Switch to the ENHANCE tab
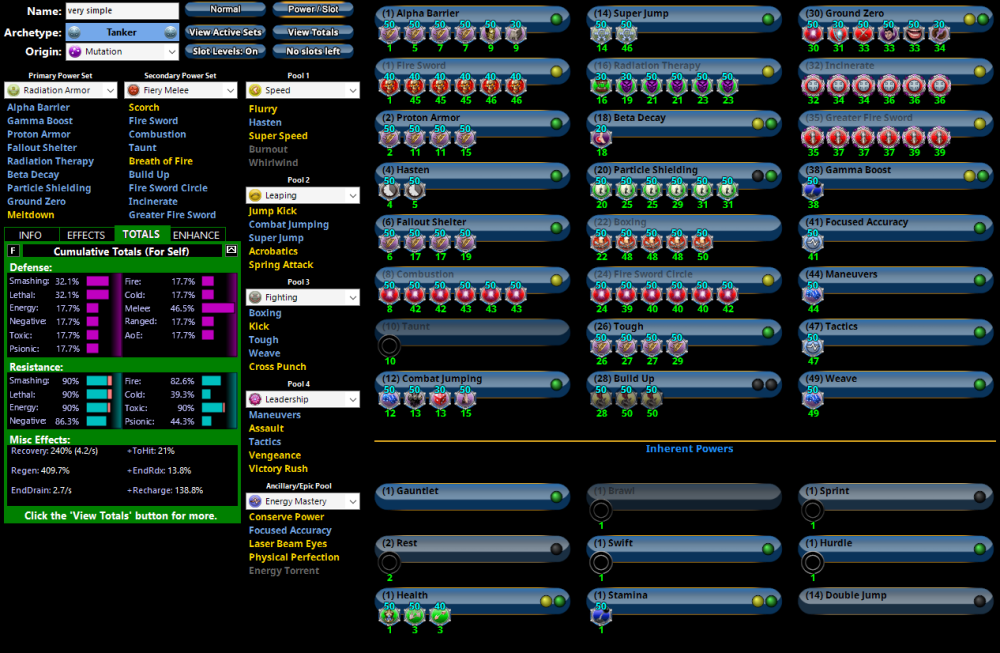Image resolution: width=1000 pixels, height=653 pixels. pos(196,235)
